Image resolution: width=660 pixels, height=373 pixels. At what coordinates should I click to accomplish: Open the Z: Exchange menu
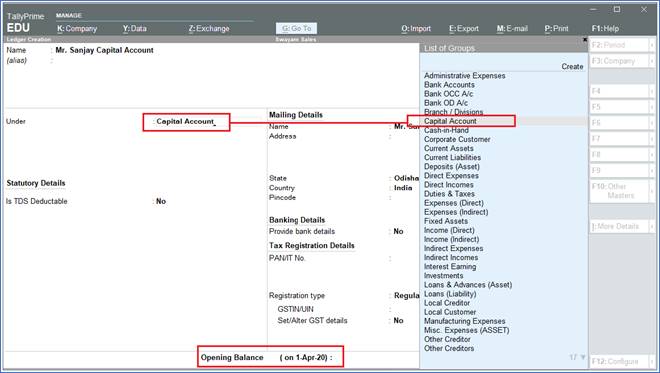209,29
